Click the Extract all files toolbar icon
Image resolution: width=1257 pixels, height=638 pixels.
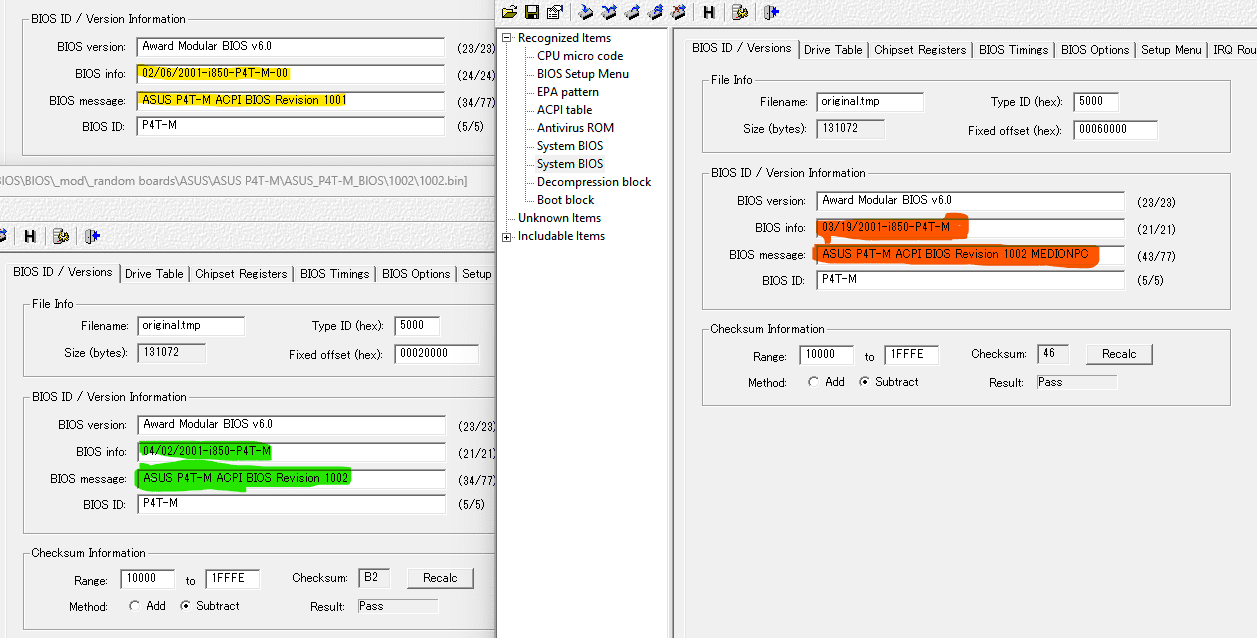[x=655, y=12]
